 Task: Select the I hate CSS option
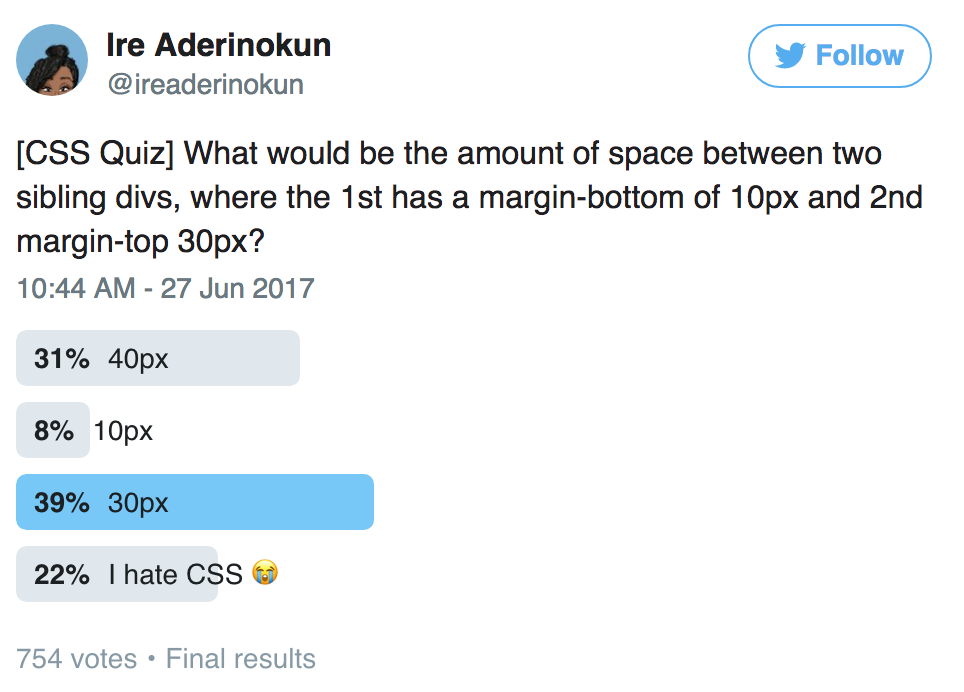click(148, 574)
